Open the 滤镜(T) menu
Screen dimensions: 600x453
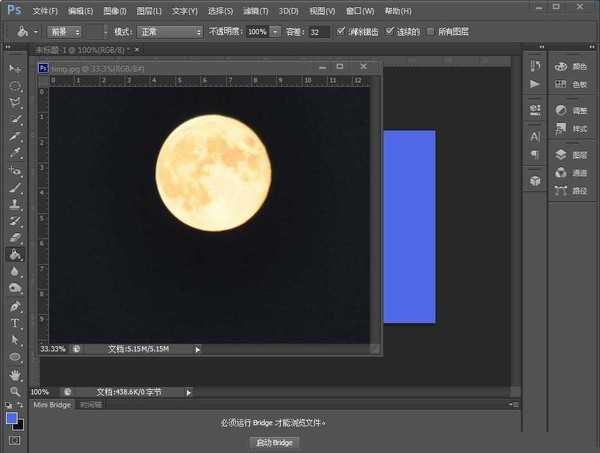[256, 11]
